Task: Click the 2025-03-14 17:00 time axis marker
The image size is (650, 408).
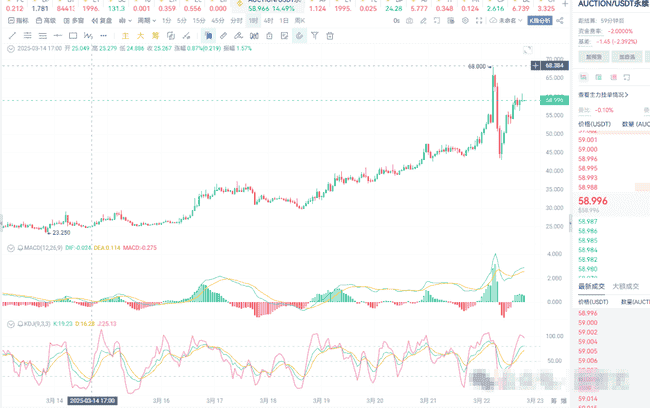Action: (92, 400)
